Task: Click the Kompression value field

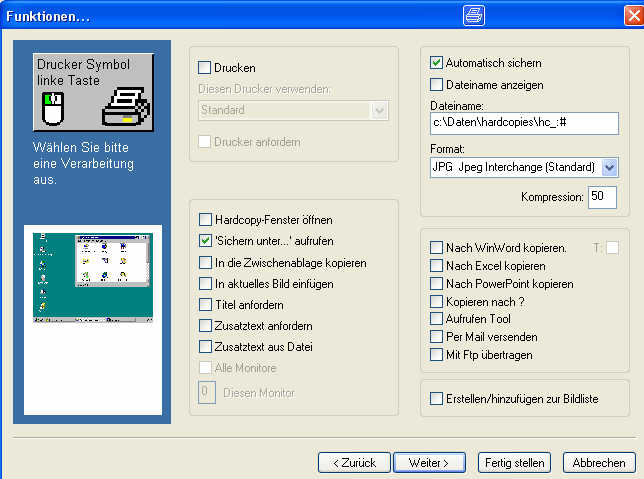Action: (x=602, y=197)
